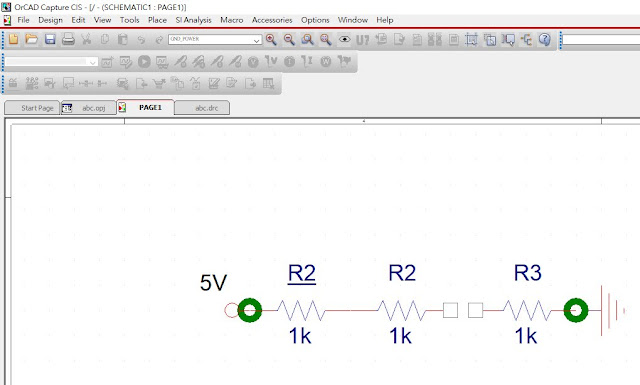Switch to the abc.opj tab

(x=89, y=108)
